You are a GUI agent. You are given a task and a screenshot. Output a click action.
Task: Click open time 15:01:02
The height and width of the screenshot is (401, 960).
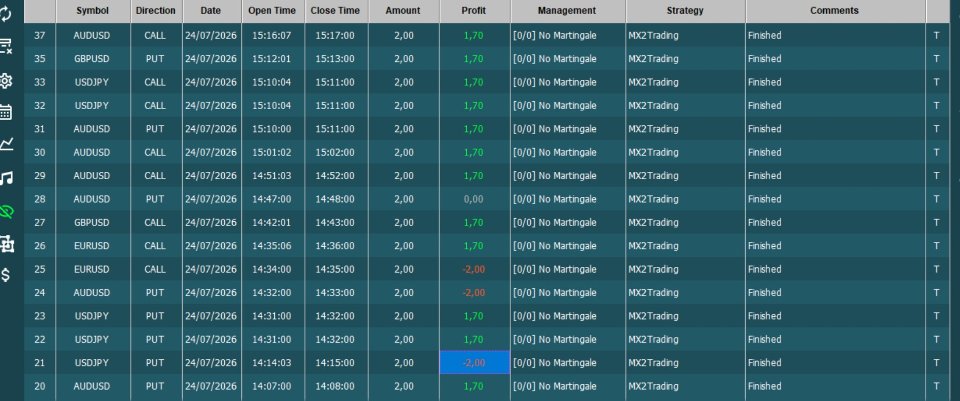click(x=272, y=152)
